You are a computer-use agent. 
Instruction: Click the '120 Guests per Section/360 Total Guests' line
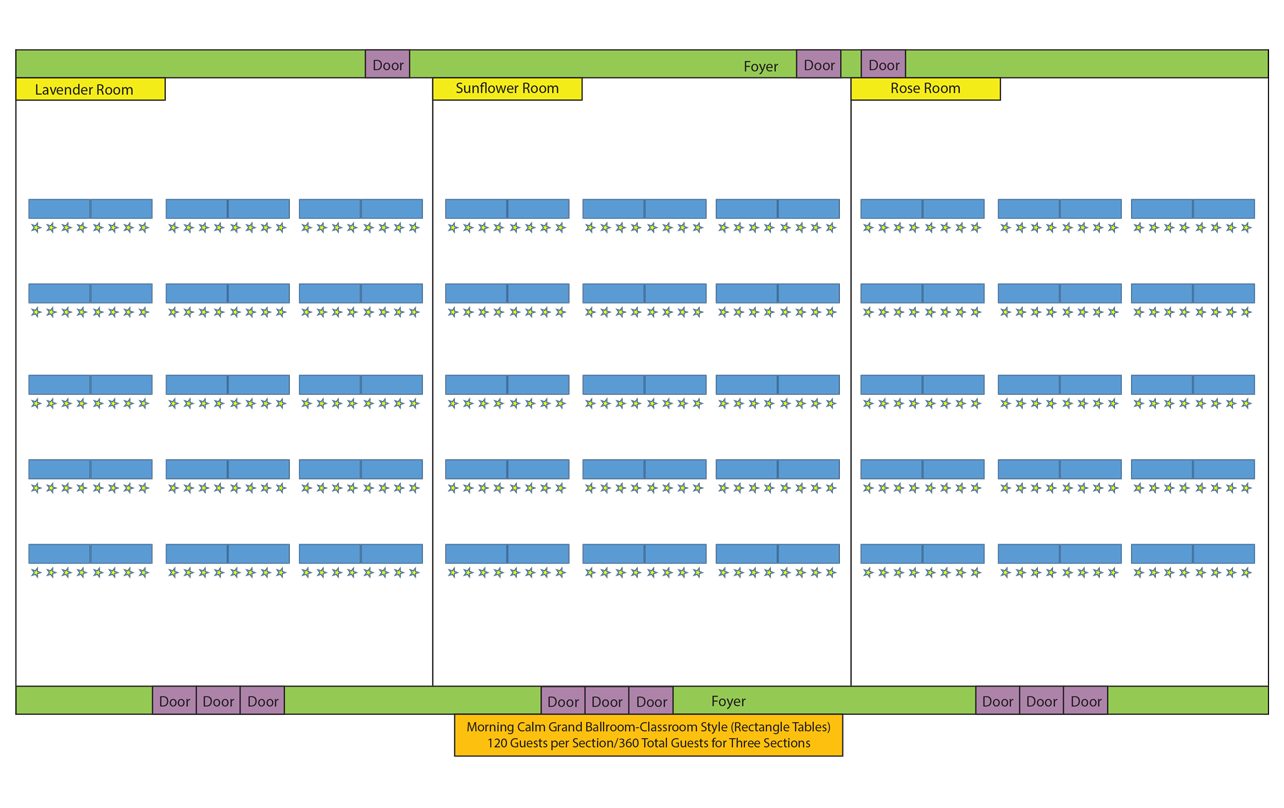[x=648, y=743]
